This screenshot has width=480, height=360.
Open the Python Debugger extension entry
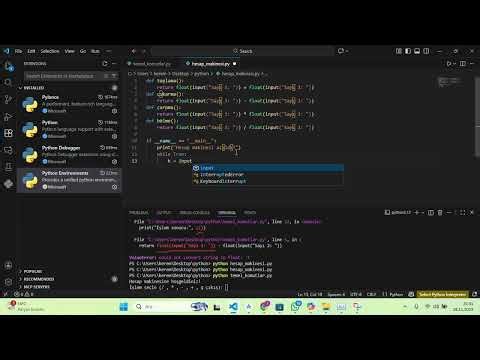pos(69,155)
